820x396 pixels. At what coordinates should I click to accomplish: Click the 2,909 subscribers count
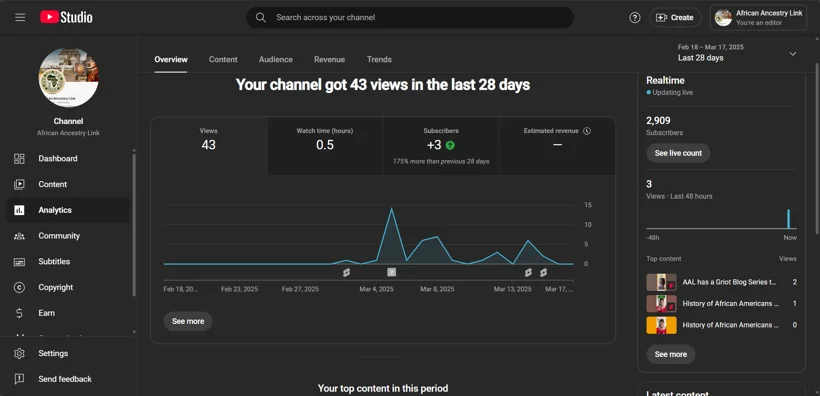click(658, 121)
